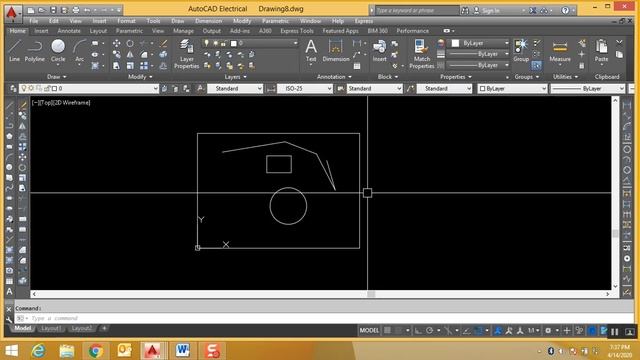Toggle object snap tracking in status bar

pos(467,331)
